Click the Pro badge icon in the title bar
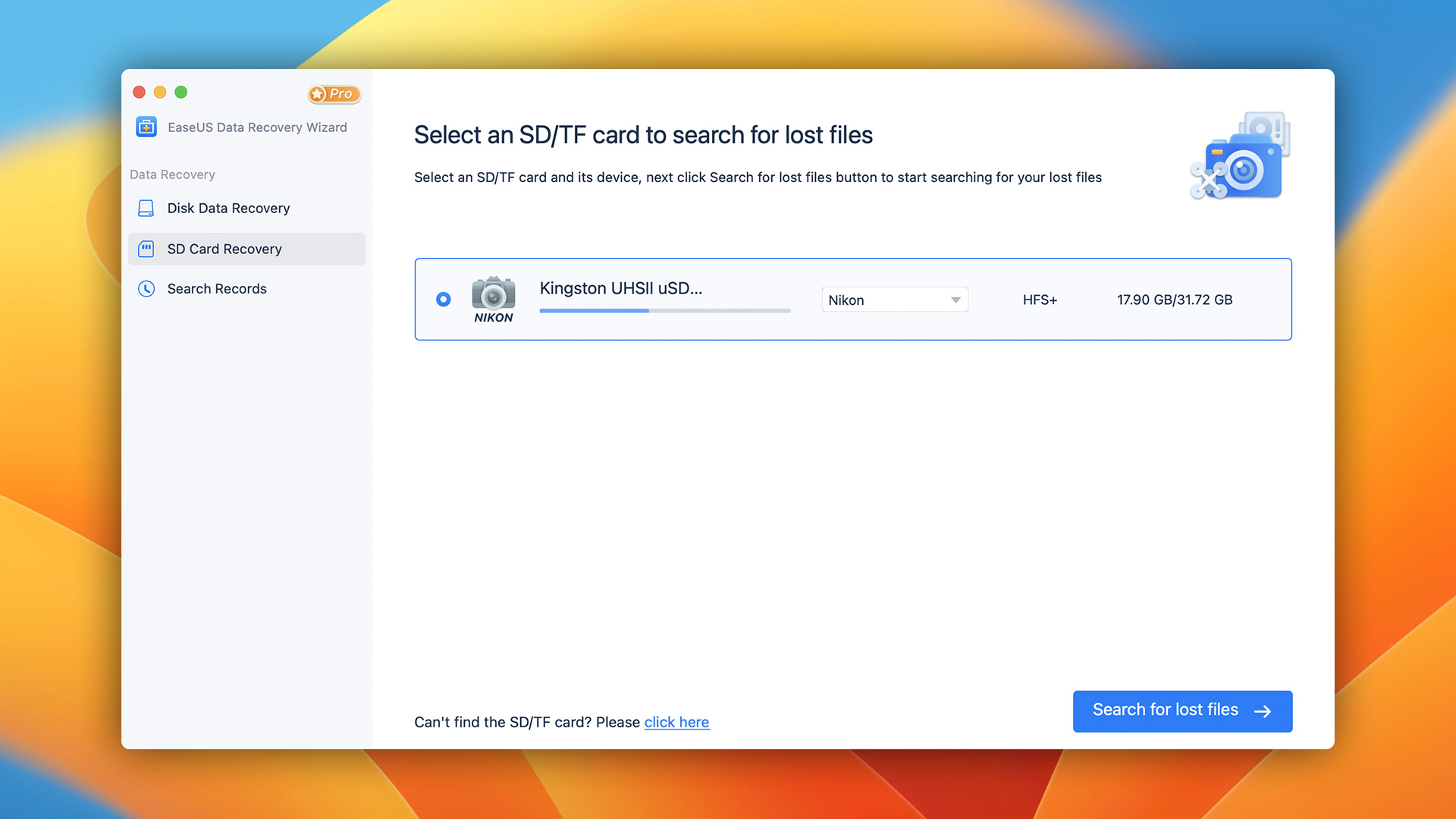The width and height of the screenshot is (1456, 819). point(334,93)
